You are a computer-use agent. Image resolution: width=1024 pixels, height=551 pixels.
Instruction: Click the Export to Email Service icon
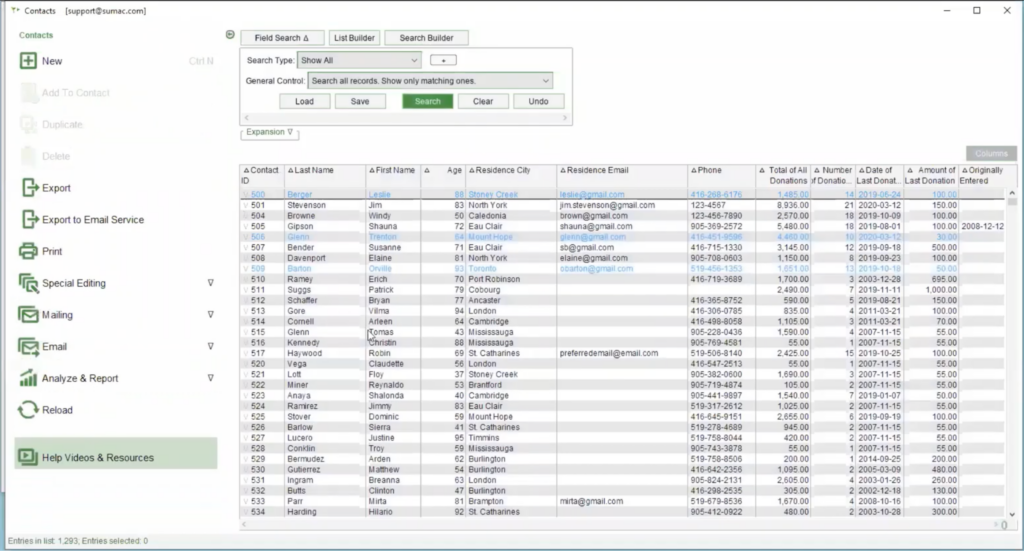pyautogui.click(x=29, y=219)
